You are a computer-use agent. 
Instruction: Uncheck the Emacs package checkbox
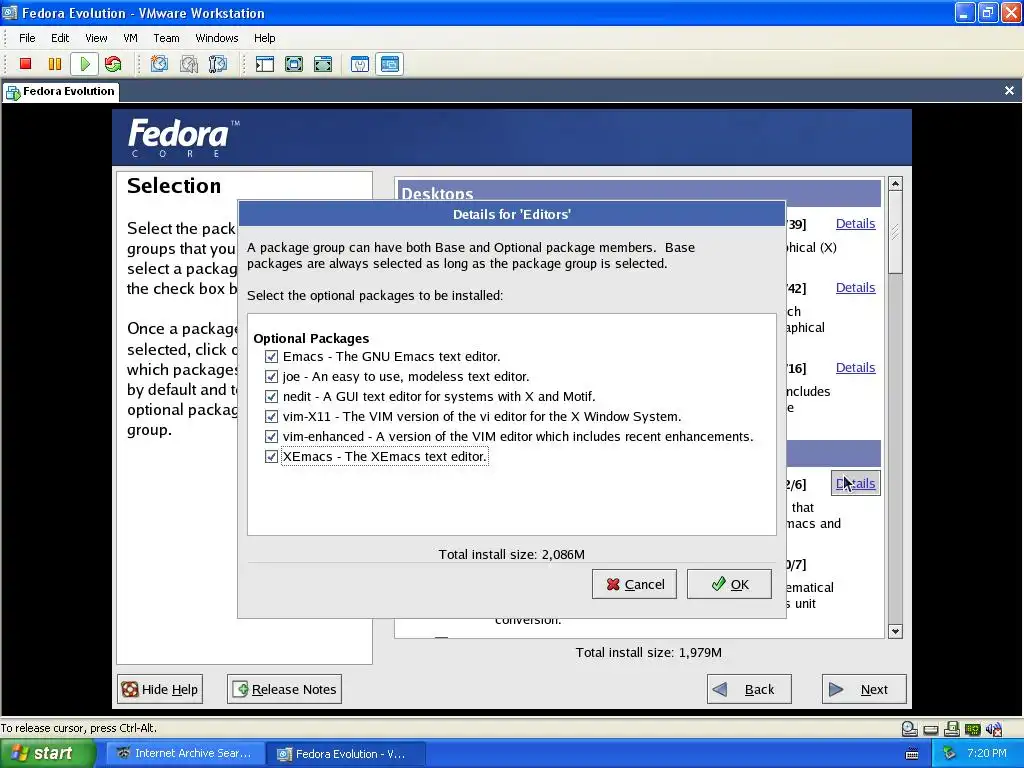click(x=271, y=357)
